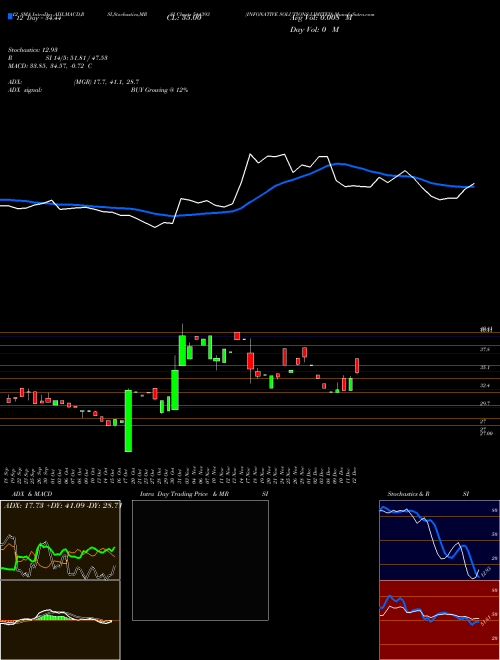Click the blue-background Stochastics chart panel
This screenshot has height=660, width=500.
pos(439,540)
